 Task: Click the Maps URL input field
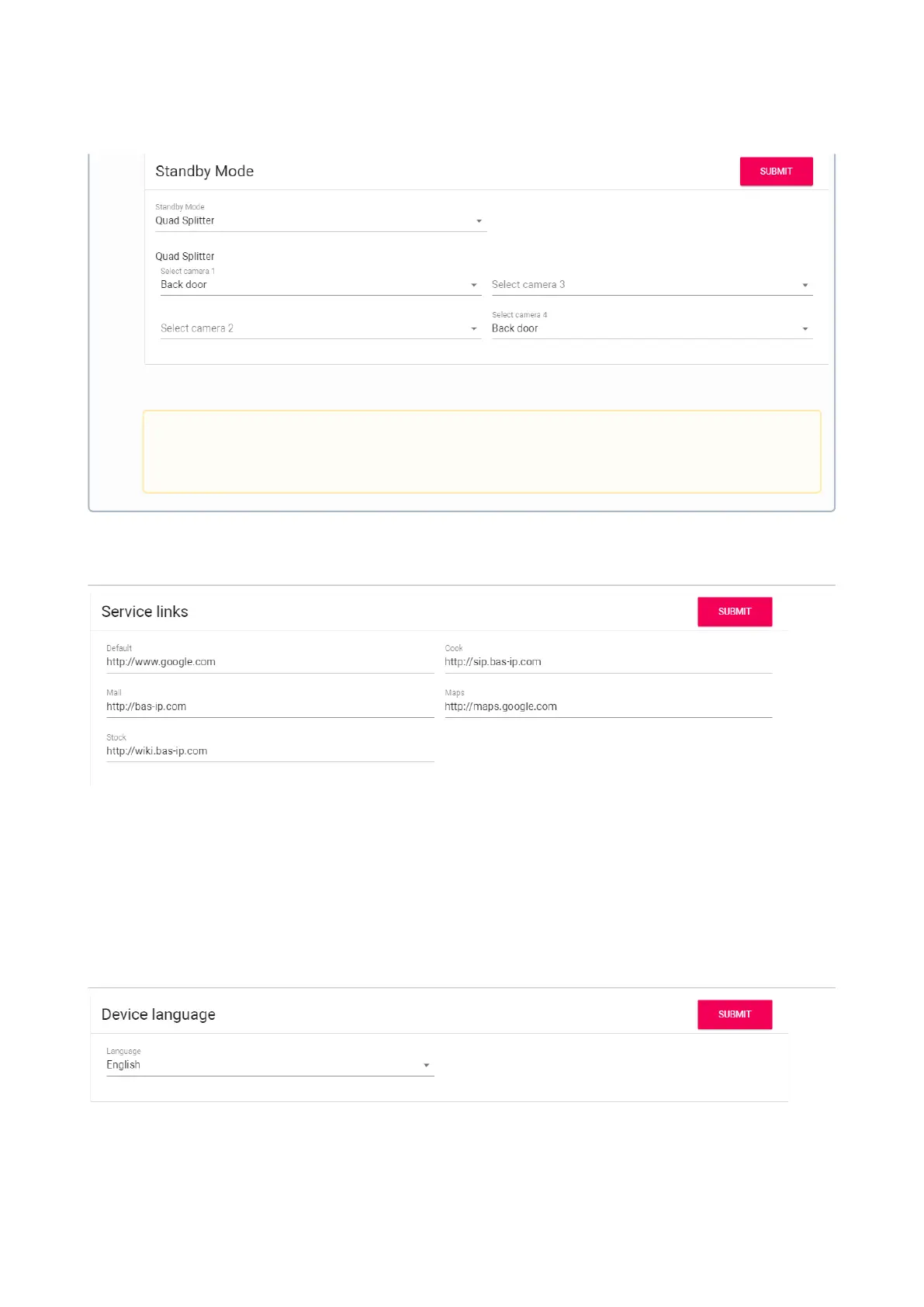[607, 707]
